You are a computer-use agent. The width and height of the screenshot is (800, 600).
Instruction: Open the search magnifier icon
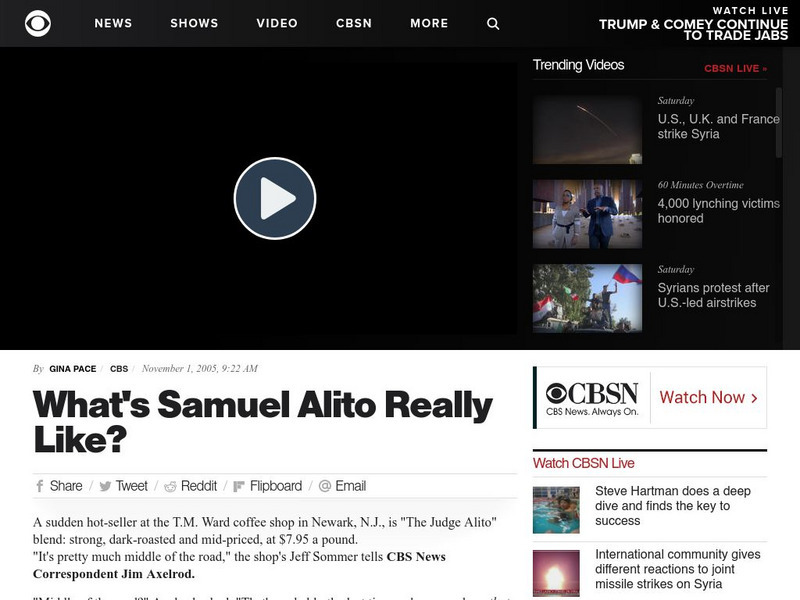tap(493, 23)
